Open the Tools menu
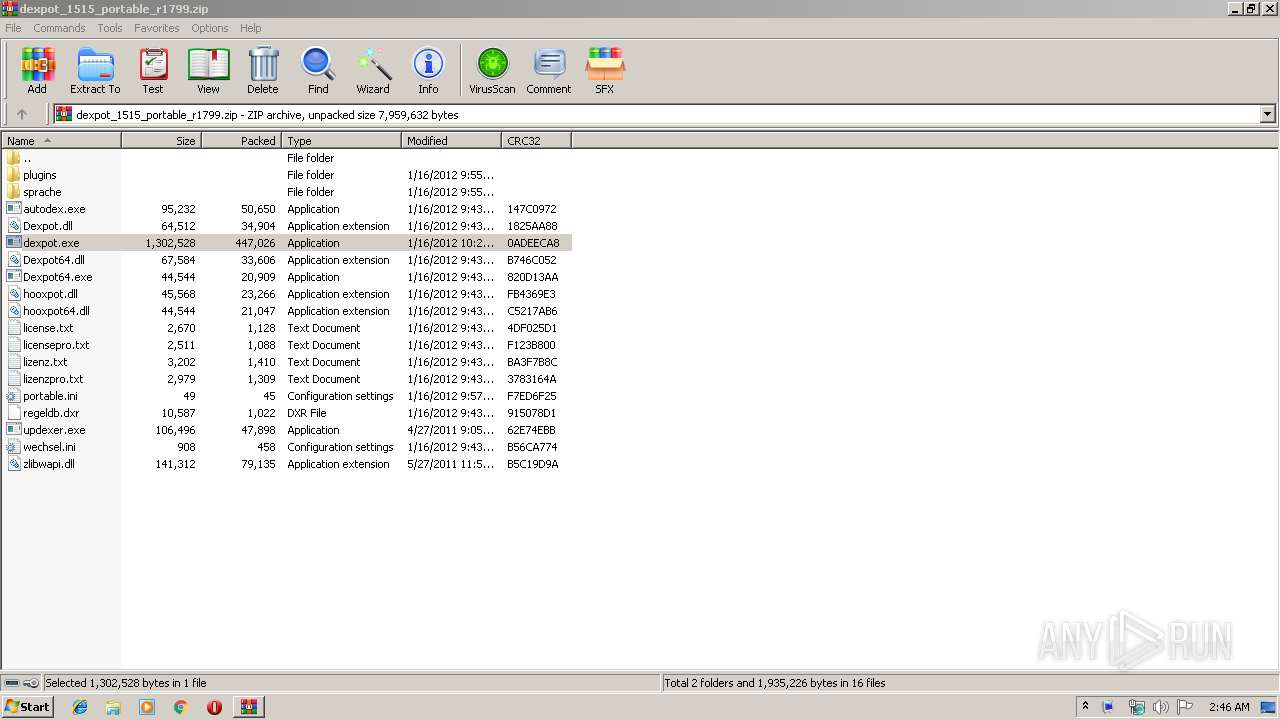 (110, 28)
